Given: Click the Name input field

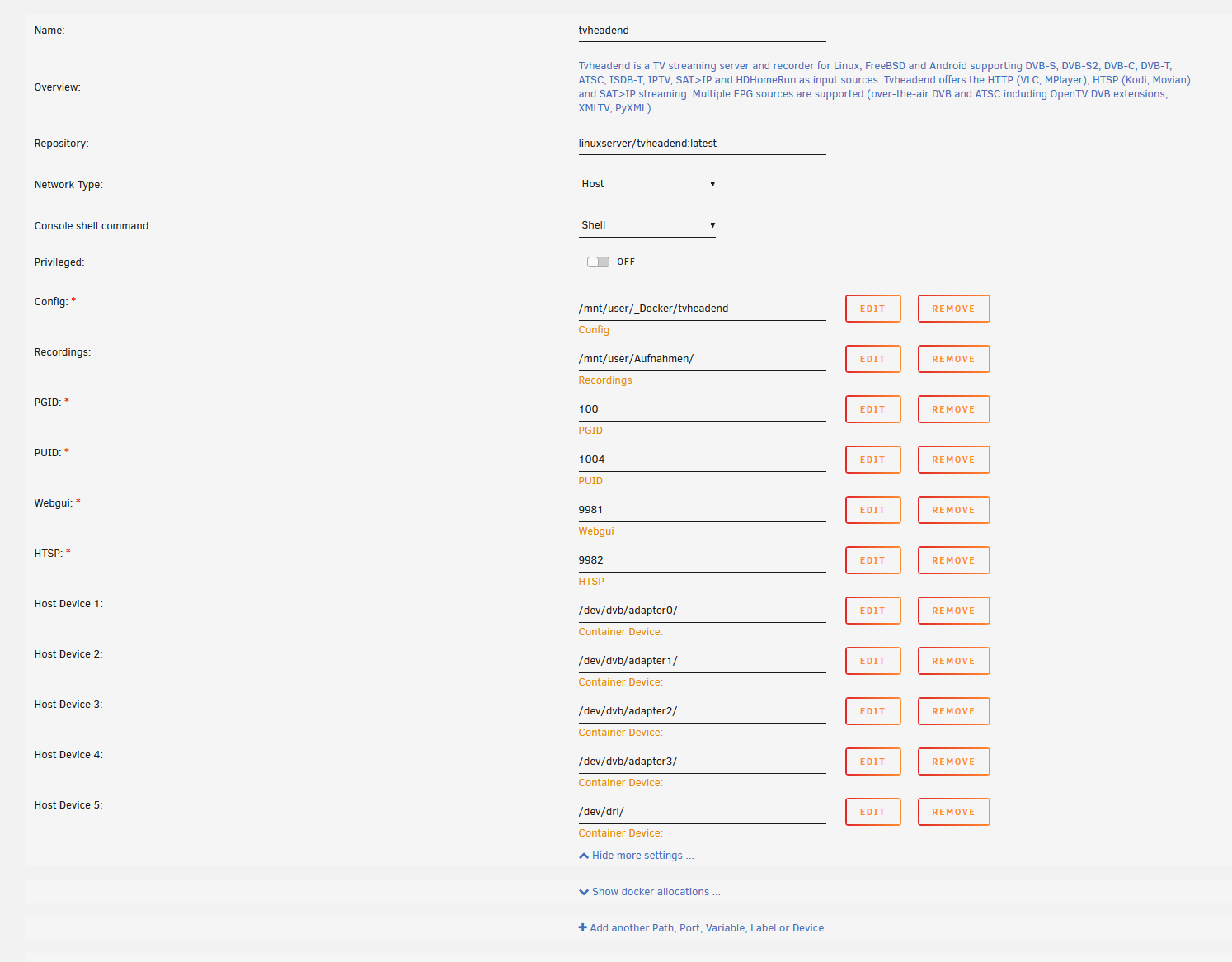Looking at the screenshot, I should (x=702, y=31).
